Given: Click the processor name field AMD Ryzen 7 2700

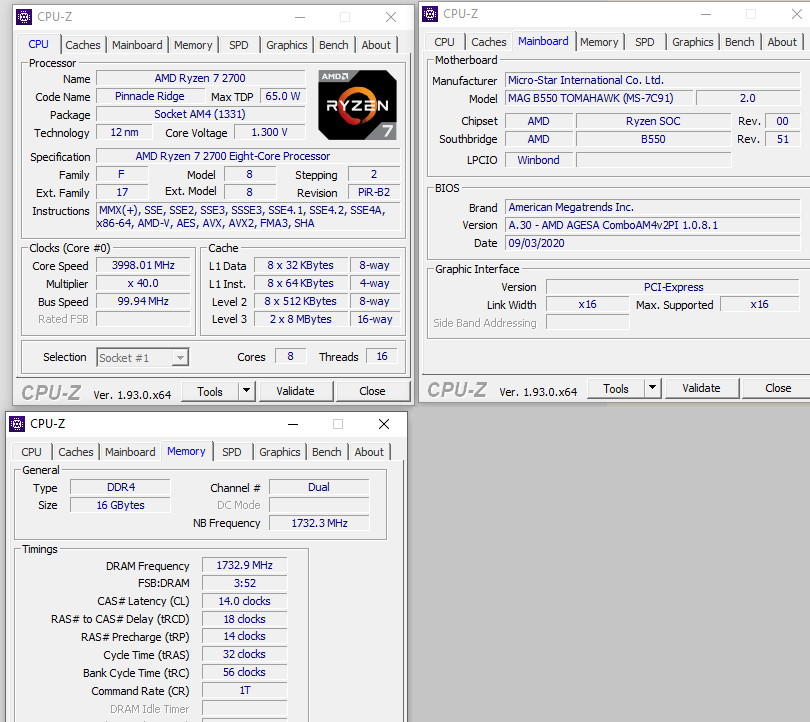Looking at the screenshot, I should click(x=200, y=79).
